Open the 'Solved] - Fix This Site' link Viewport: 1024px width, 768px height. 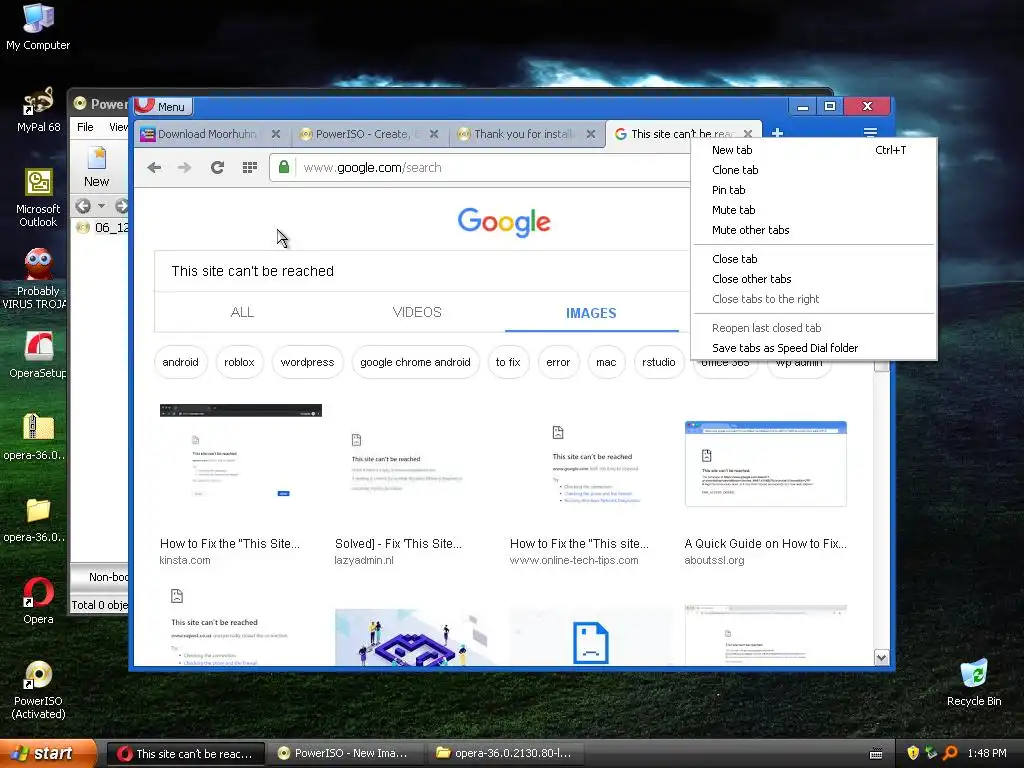pyautogui.click(x=398, y=543)
